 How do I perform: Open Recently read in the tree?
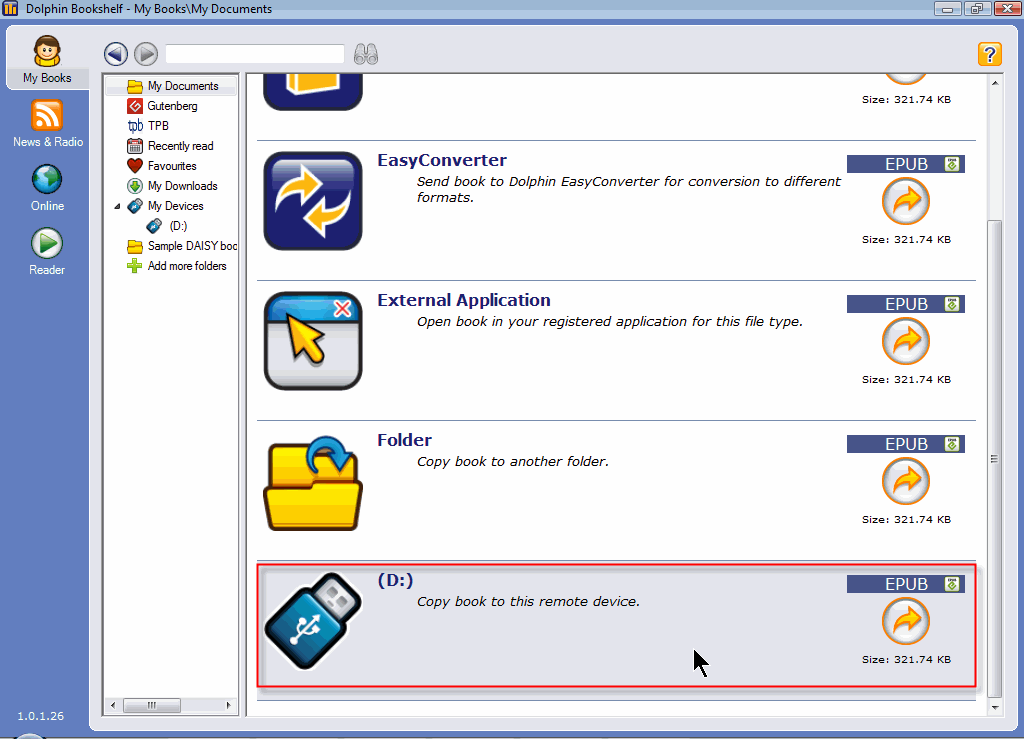(x=180, y=146)
